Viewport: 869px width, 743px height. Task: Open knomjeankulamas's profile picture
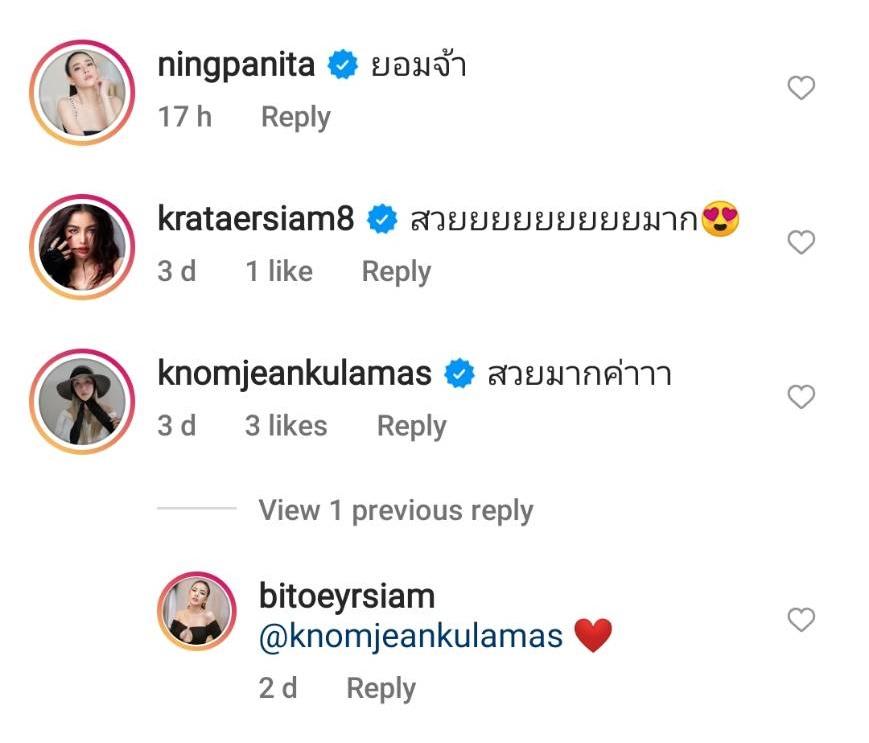coord(83,401)
